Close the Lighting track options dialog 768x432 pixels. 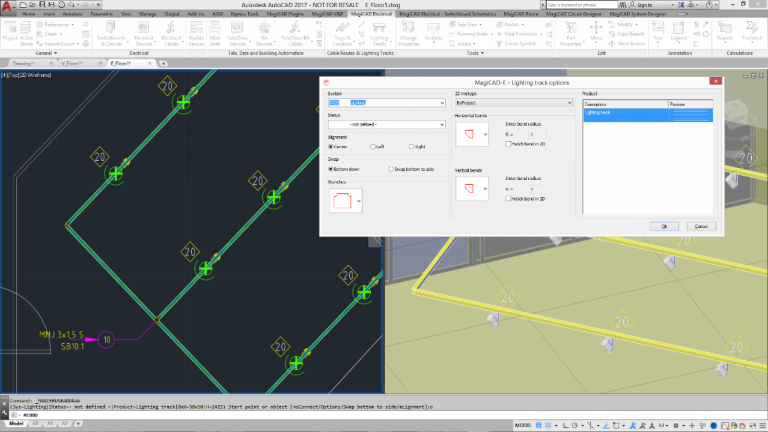715,81
